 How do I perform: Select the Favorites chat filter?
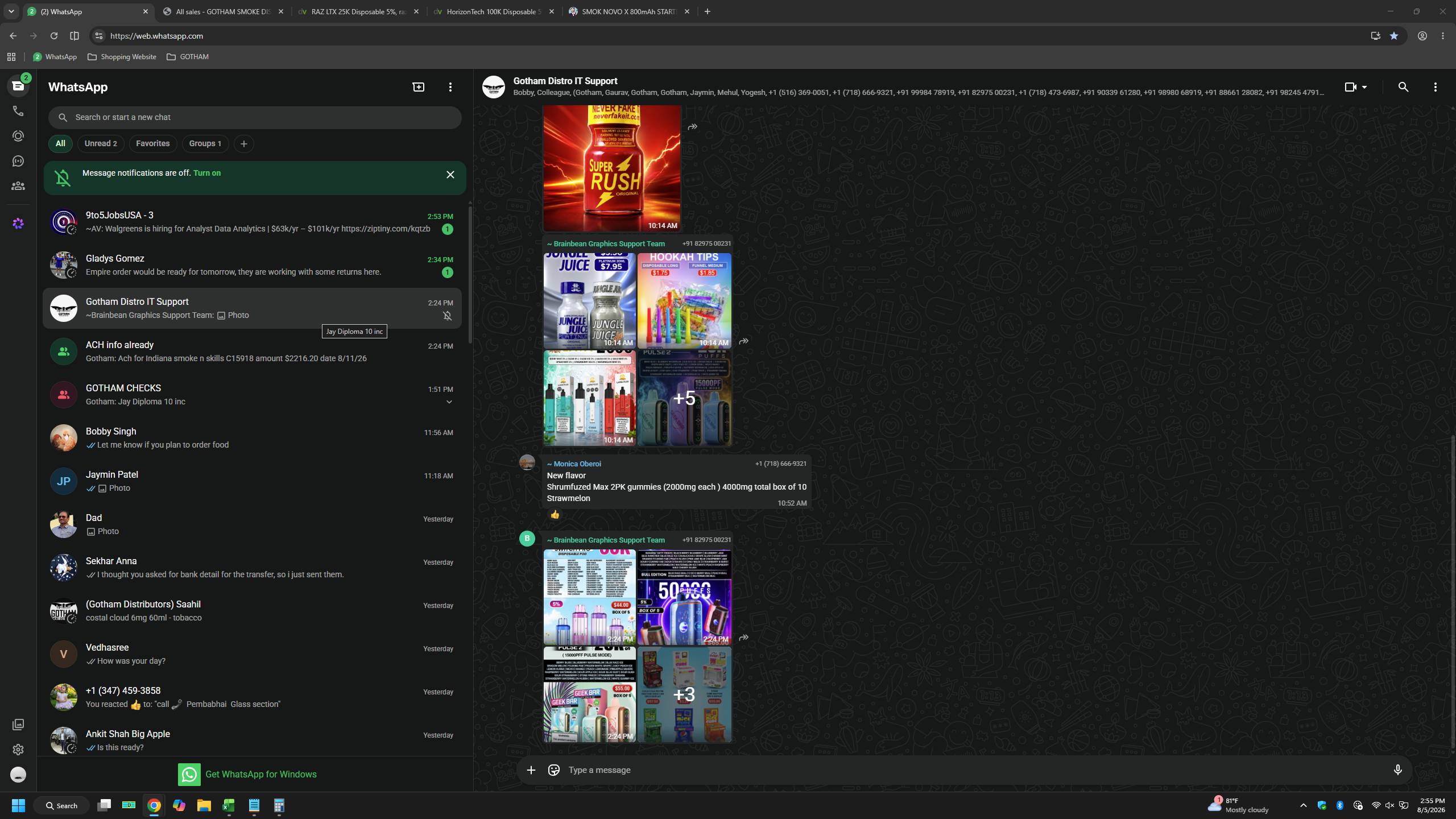click(x=152, y=143)
